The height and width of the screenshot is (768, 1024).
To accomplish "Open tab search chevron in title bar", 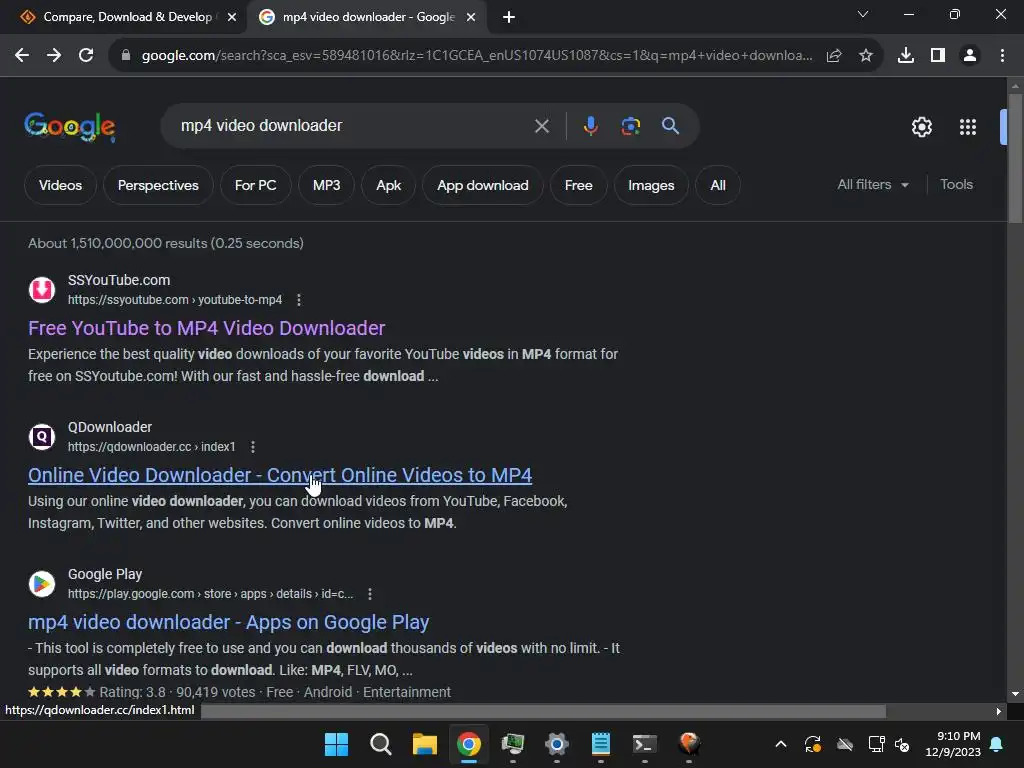I will click(x=863, y=14).
